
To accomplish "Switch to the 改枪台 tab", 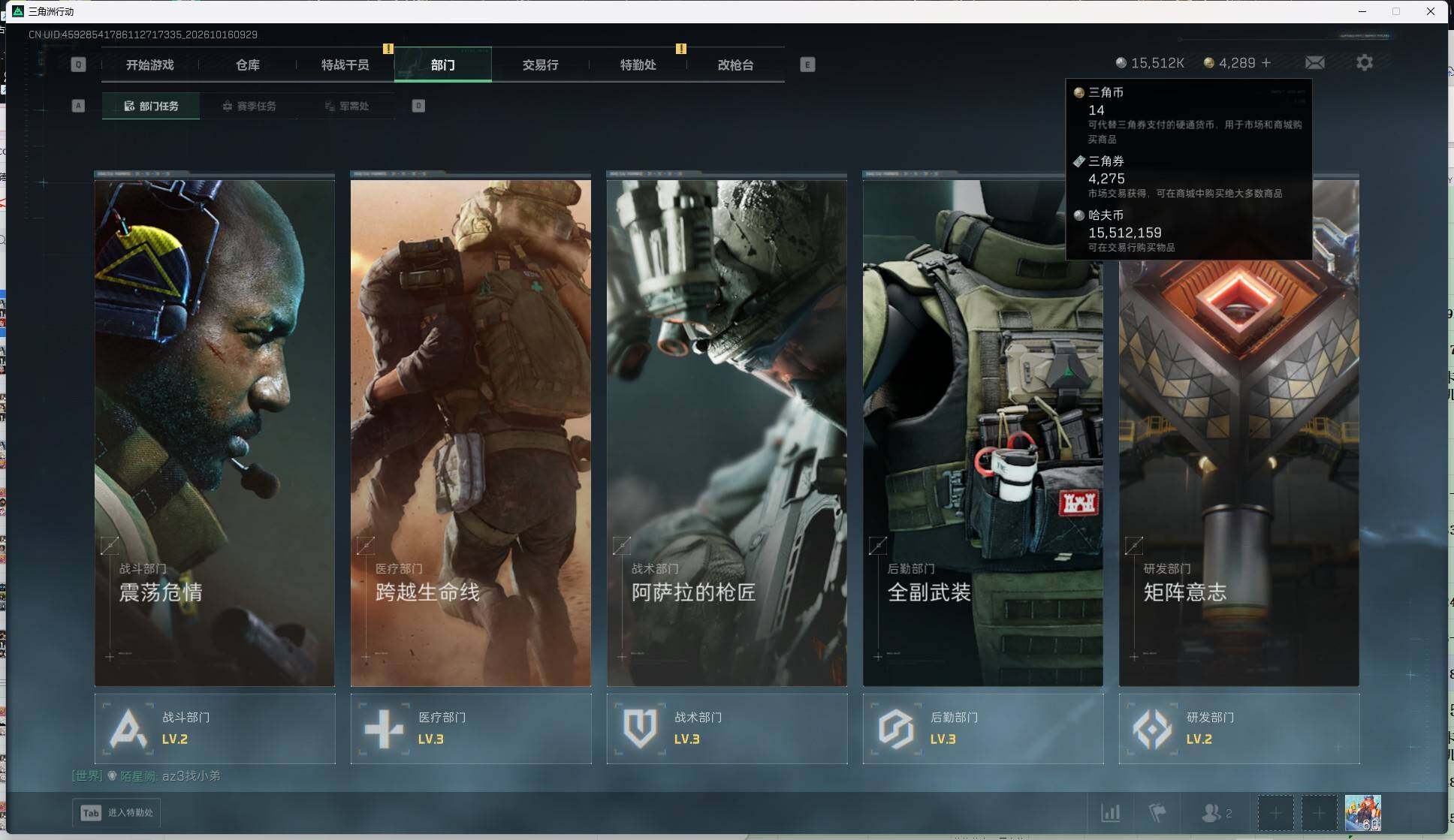I will click(736, 65).
